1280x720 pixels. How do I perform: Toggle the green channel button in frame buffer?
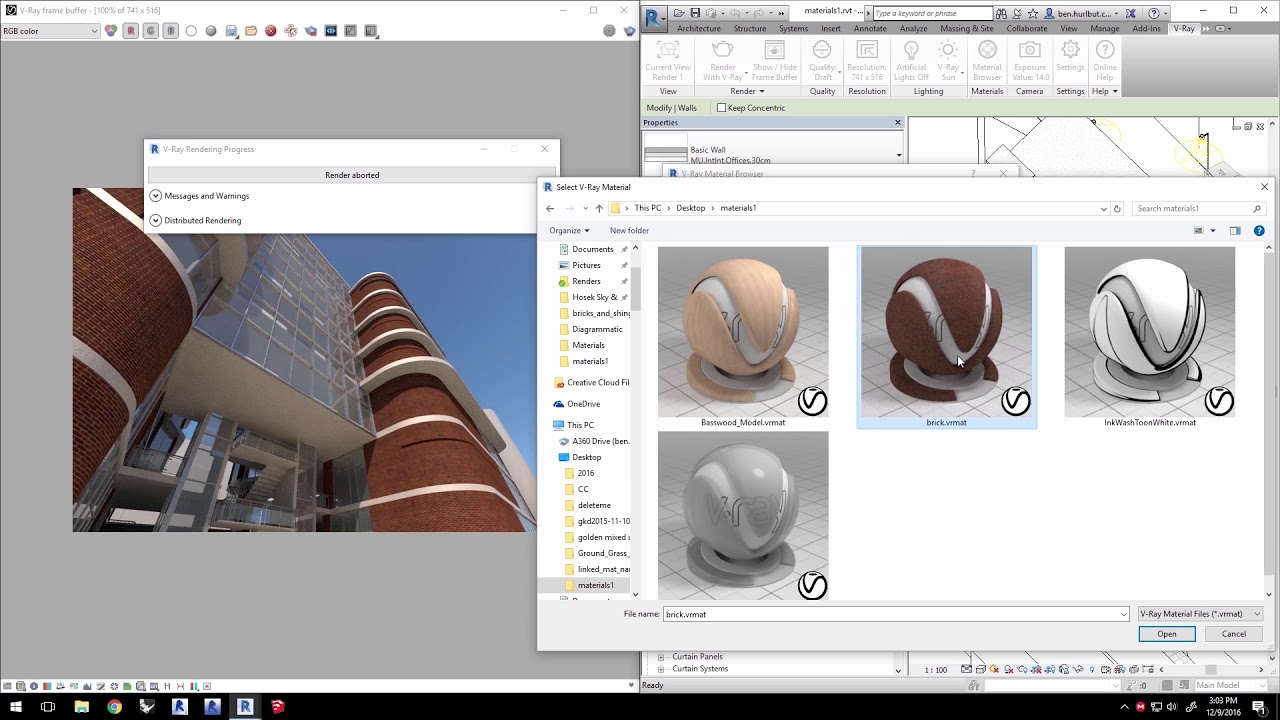(151, 31)
